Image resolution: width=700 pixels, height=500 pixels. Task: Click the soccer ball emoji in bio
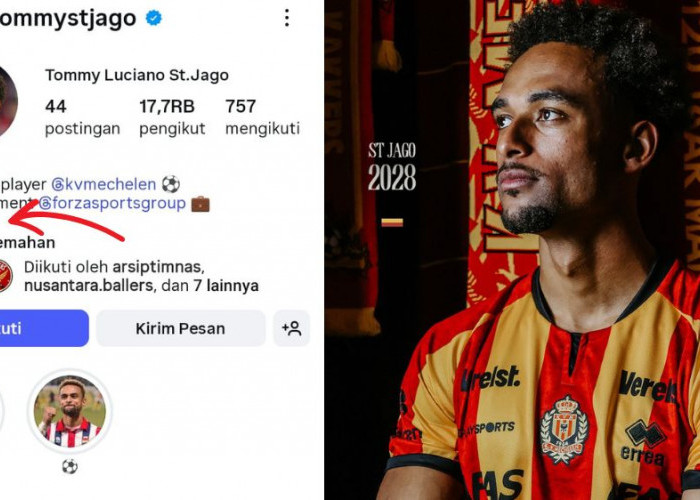pos(171,184)
